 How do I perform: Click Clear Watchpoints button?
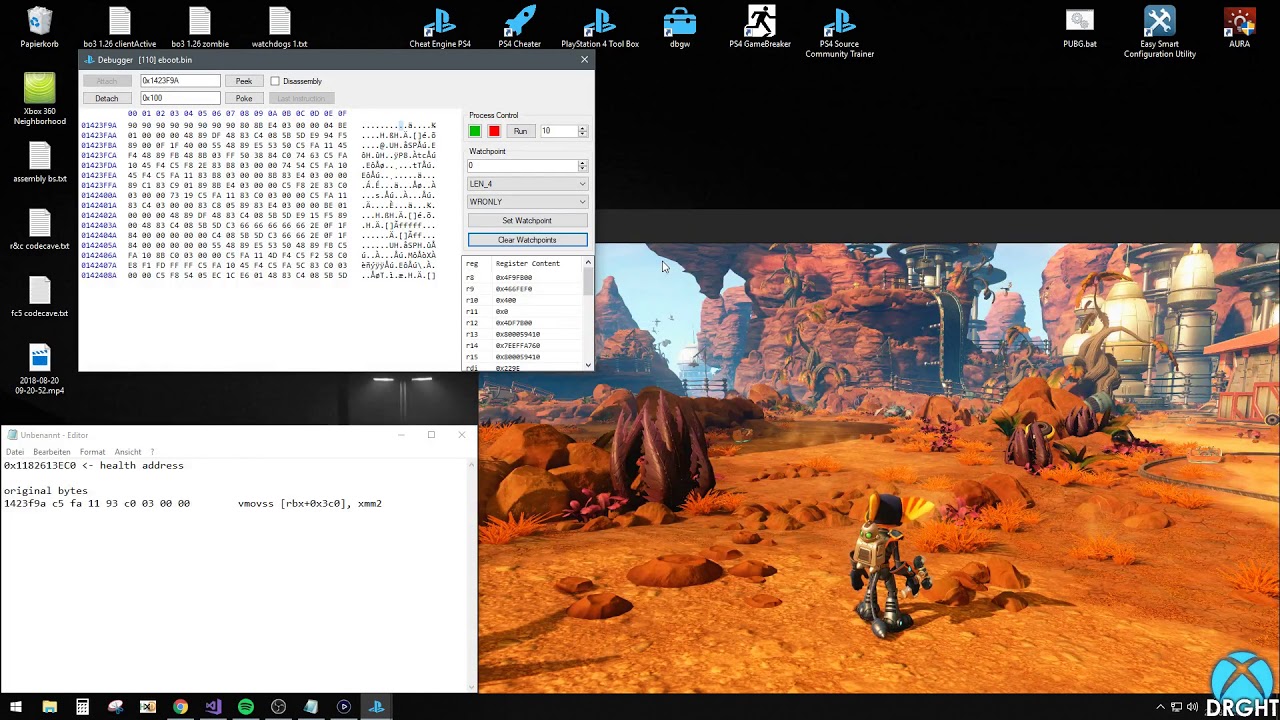pyautogui.click(x=527, y=240)
